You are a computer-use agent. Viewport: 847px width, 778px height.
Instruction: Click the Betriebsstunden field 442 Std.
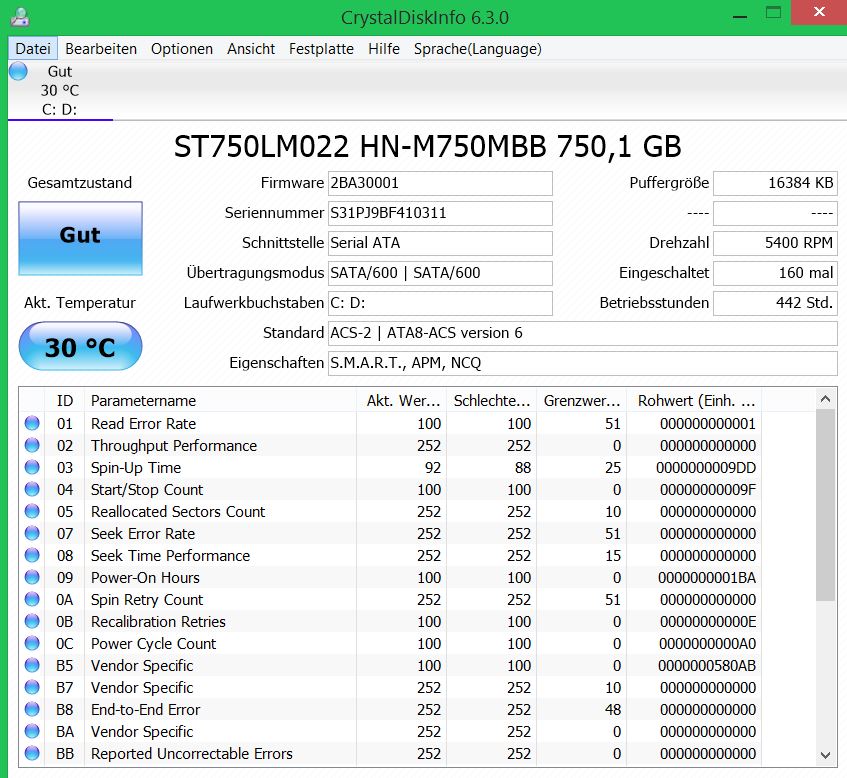(x=776, y=303)
